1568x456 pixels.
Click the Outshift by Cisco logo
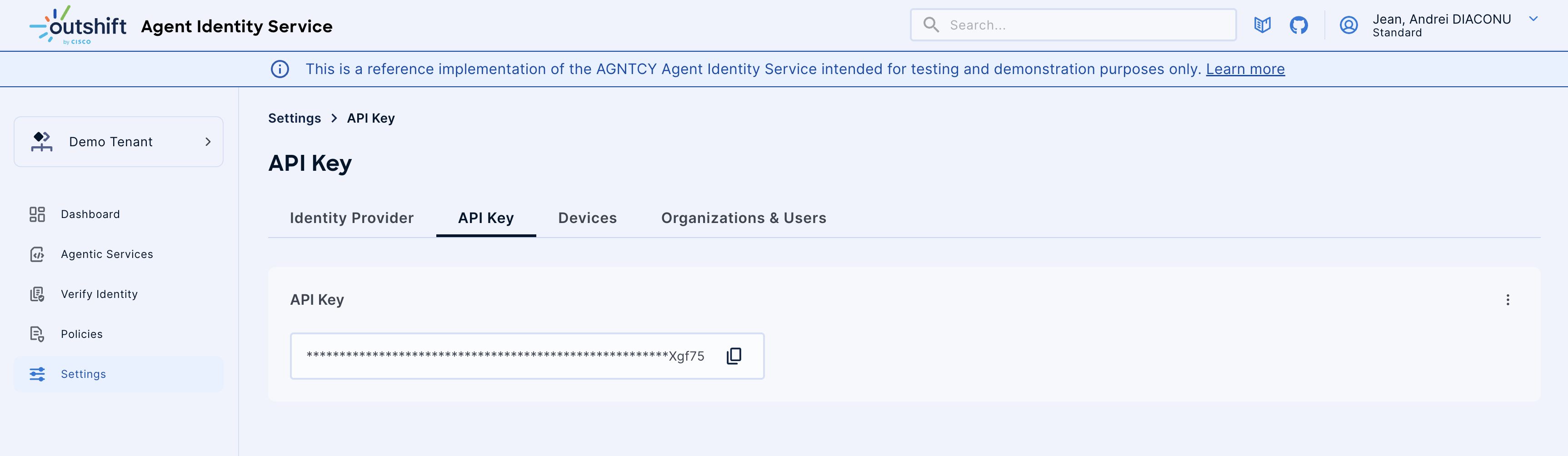tap(78, 25)
